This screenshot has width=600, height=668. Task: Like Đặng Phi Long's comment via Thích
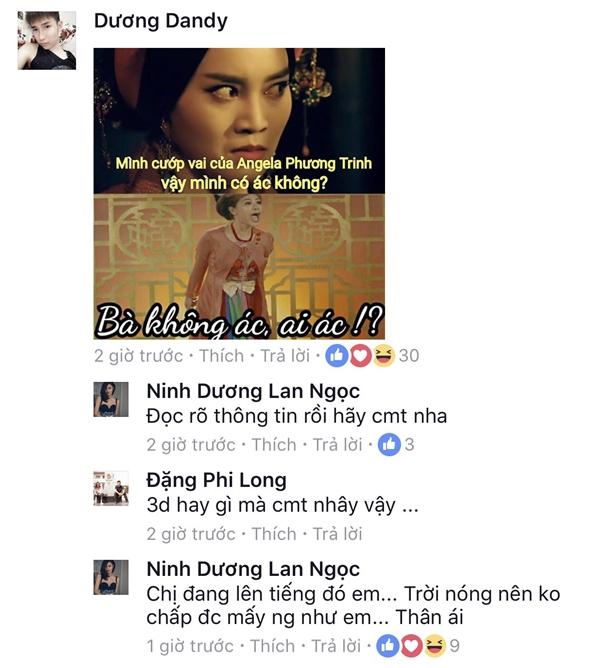coord(274,534)
